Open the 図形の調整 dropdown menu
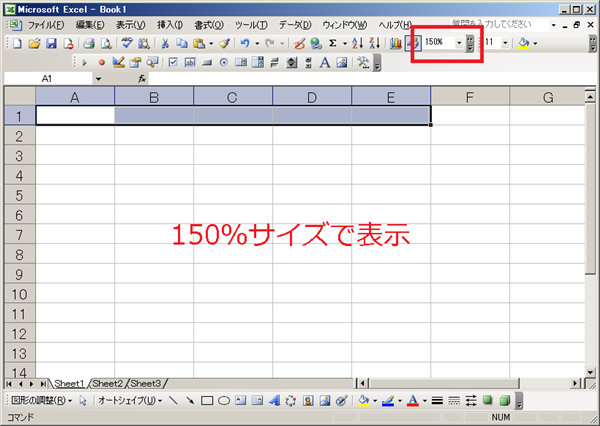The image size is (600, 426). click(41, 401)
